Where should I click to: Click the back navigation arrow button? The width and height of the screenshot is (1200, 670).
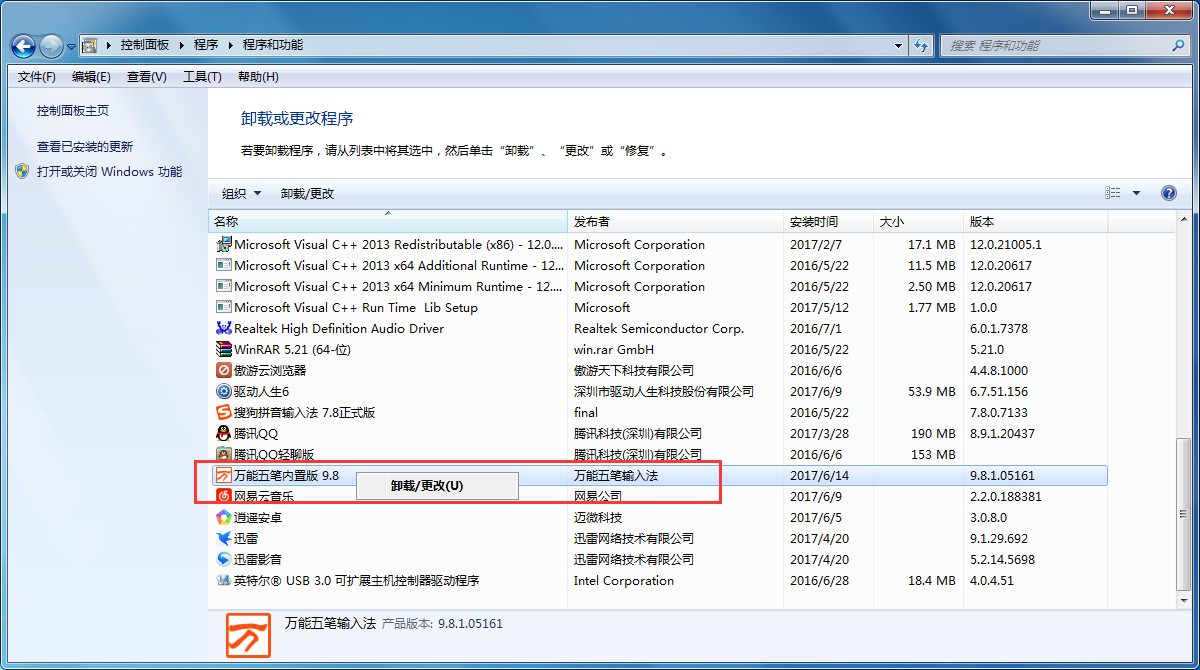tap(24, 46)
